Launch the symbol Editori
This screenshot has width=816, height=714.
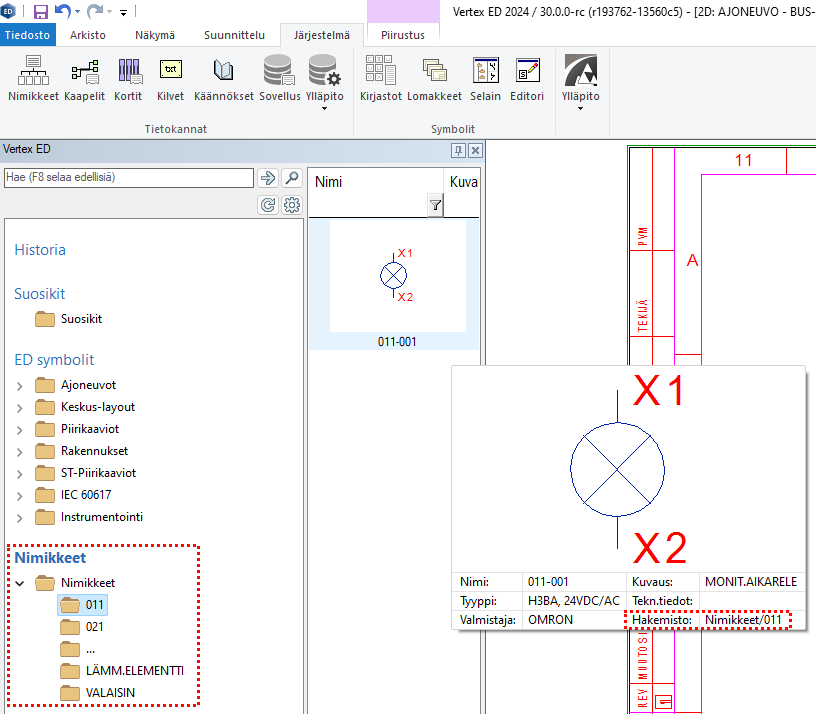(x=527, y=79)
